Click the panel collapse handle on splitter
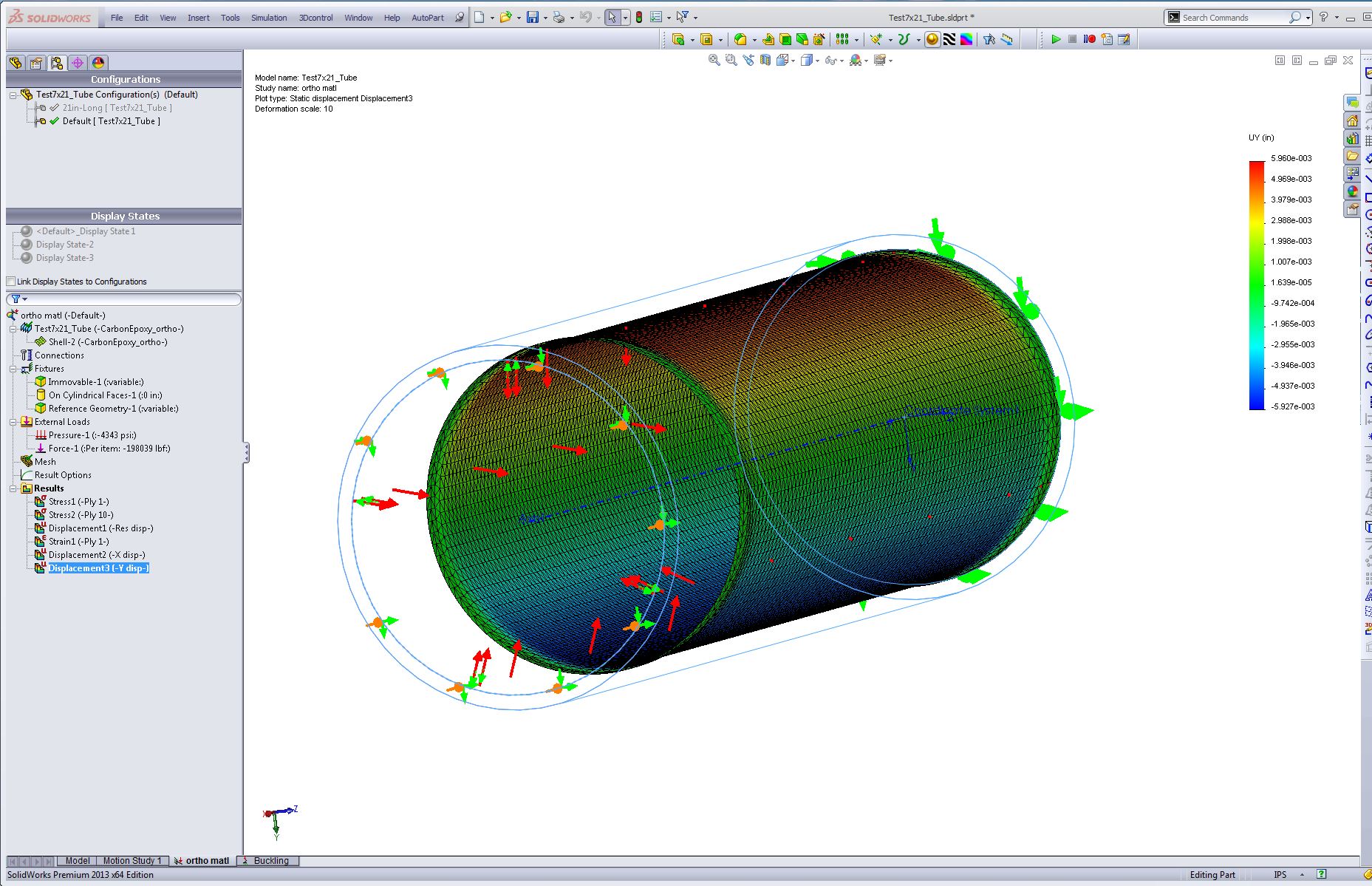1372x886 pixels. coord(246,453)
